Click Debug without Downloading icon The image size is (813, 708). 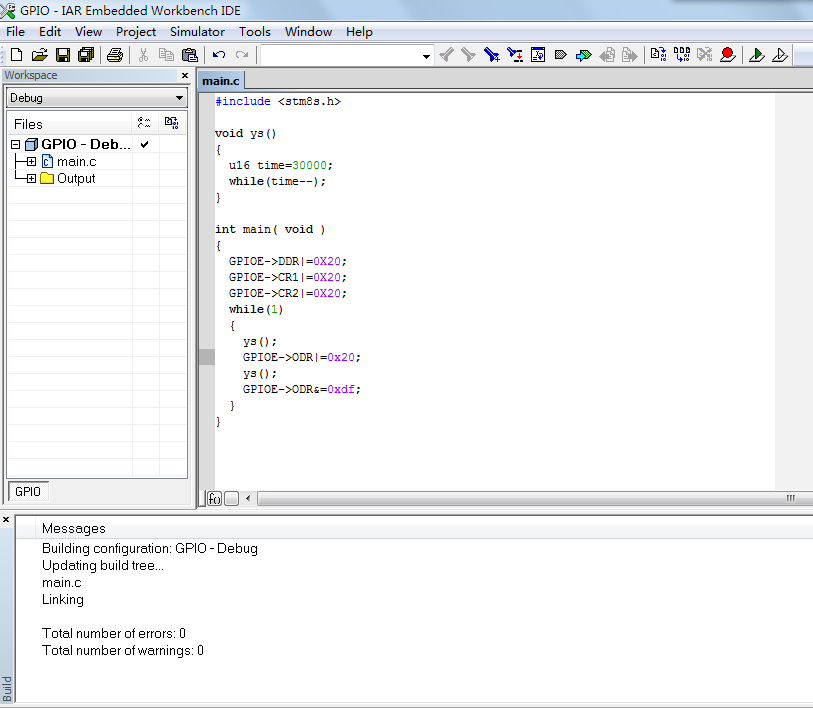point(780,54)
